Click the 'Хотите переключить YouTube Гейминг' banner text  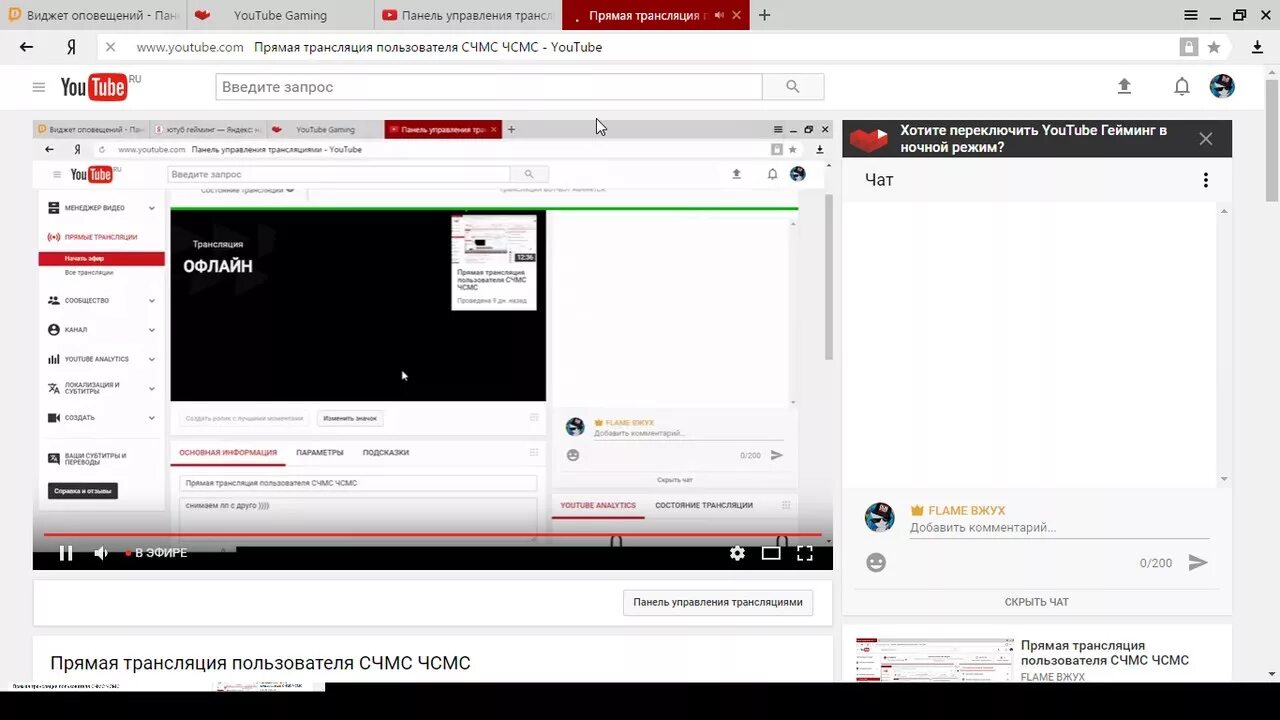[1033, 139]
